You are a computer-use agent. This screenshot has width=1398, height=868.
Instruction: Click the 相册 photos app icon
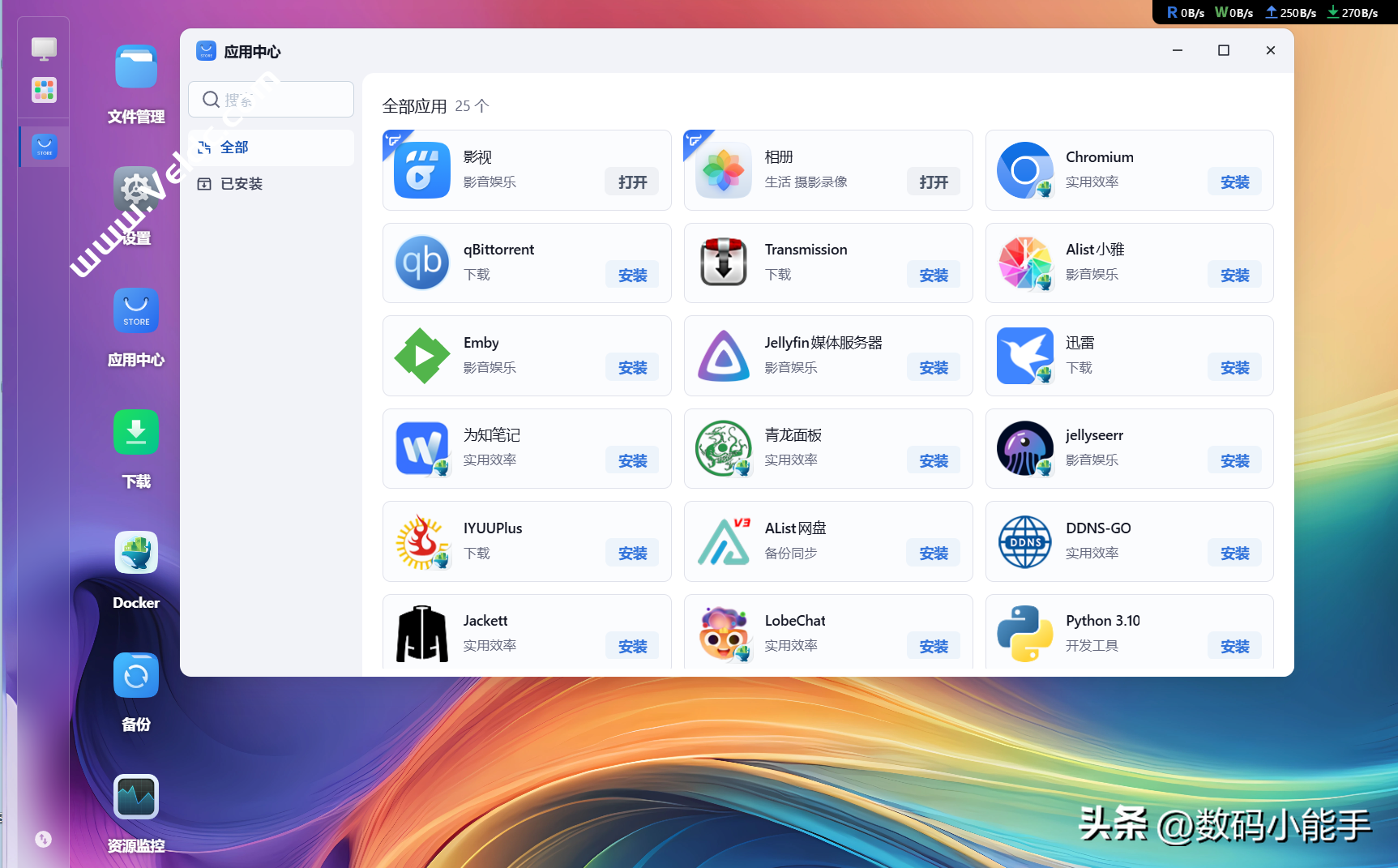point(724,170)
